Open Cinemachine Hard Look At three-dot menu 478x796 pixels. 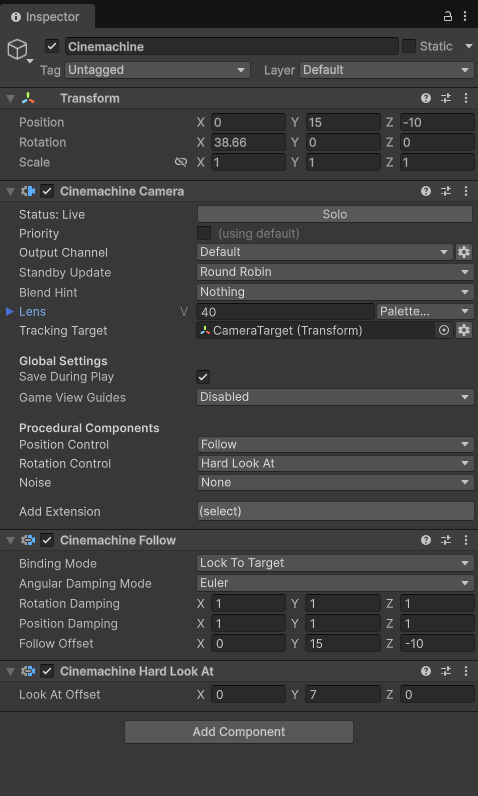click(466, 671)
